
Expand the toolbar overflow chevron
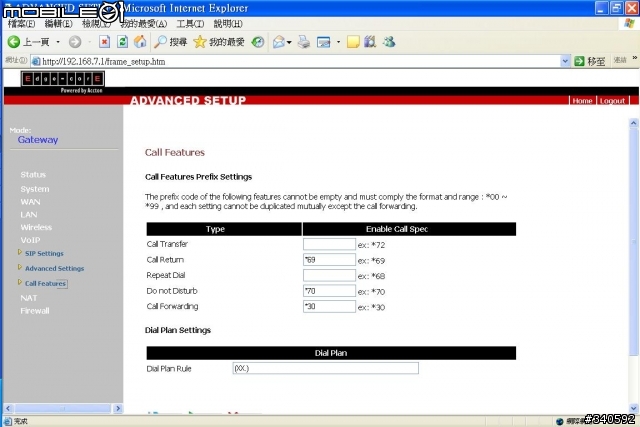tap(634, 58)
